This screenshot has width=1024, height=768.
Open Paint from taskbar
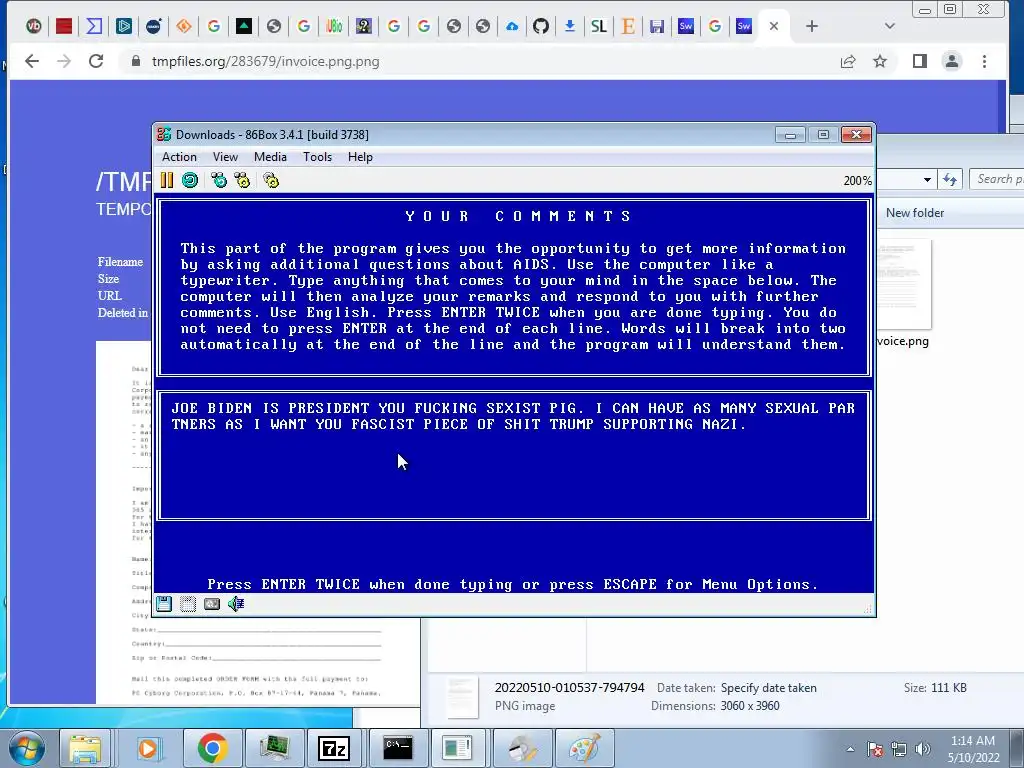(x=584, y=748)
